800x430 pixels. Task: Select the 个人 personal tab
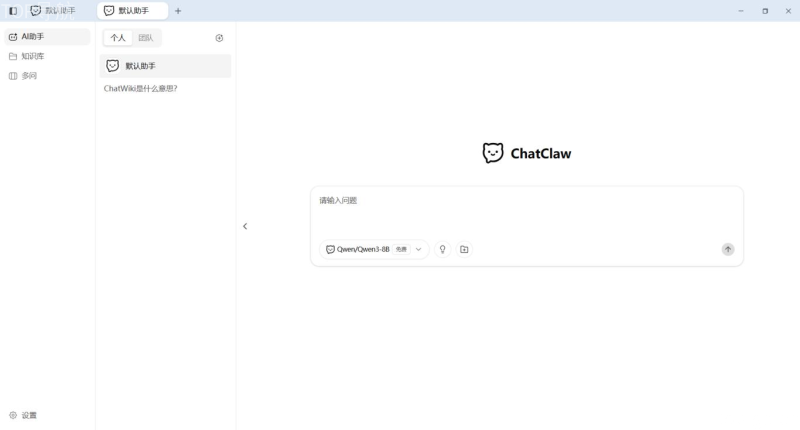point(118,38)
